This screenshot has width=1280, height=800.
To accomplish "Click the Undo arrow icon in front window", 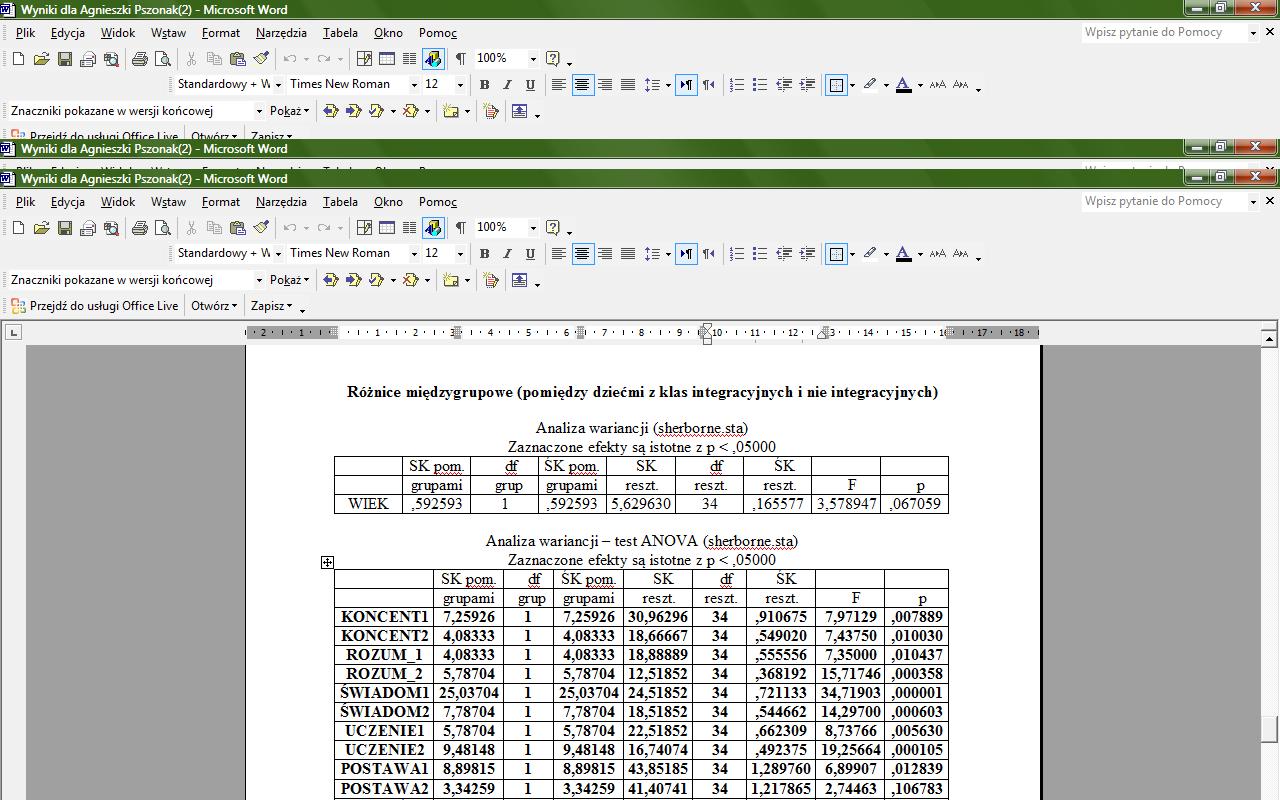I will (290, 228).
